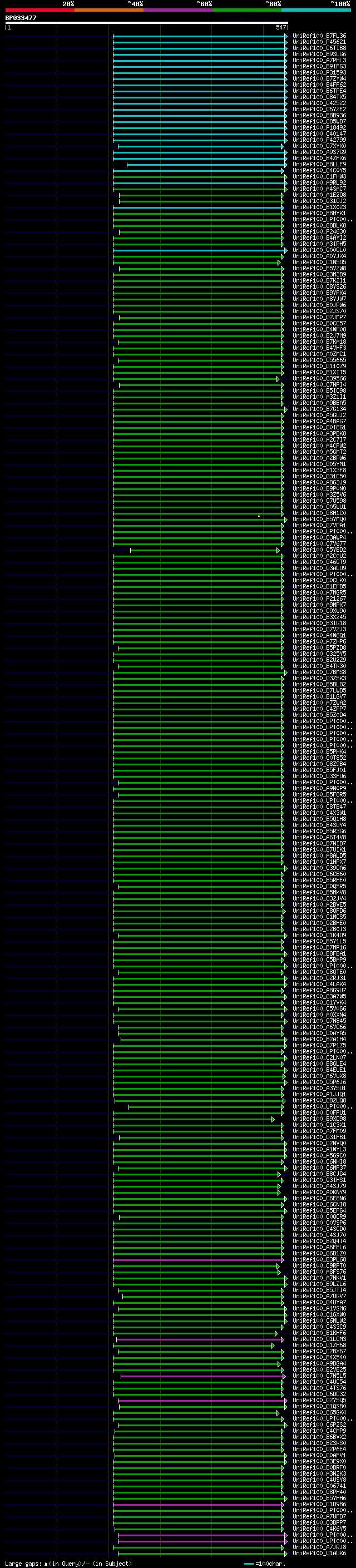Select hit label UniRef100_Q2RJ31
356x1568 pixels.
coord(319,978)
